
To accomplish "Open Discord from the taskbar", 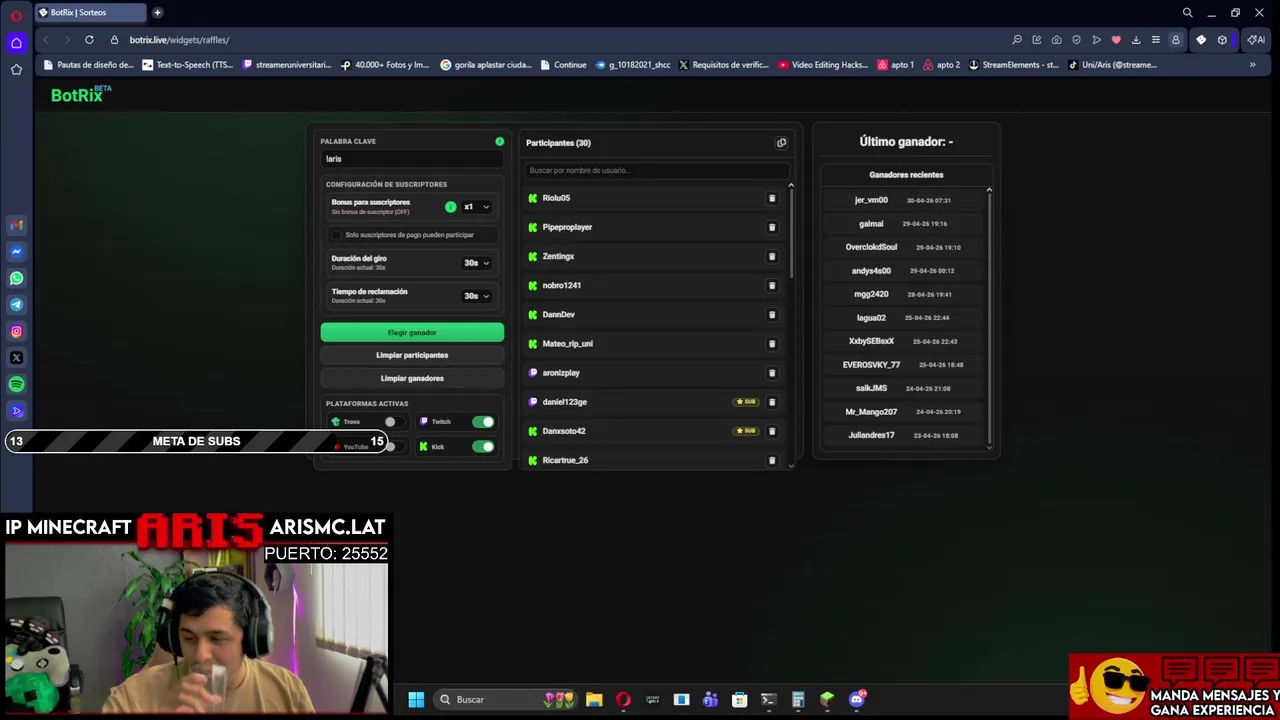I will tap(857, 699).
